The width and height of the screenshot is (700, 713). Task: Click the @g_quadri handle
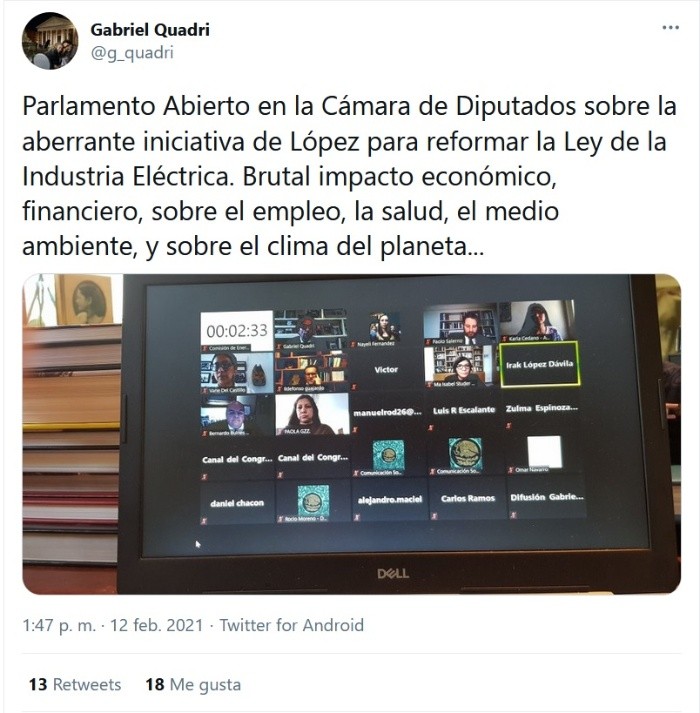tap(132, 53)
